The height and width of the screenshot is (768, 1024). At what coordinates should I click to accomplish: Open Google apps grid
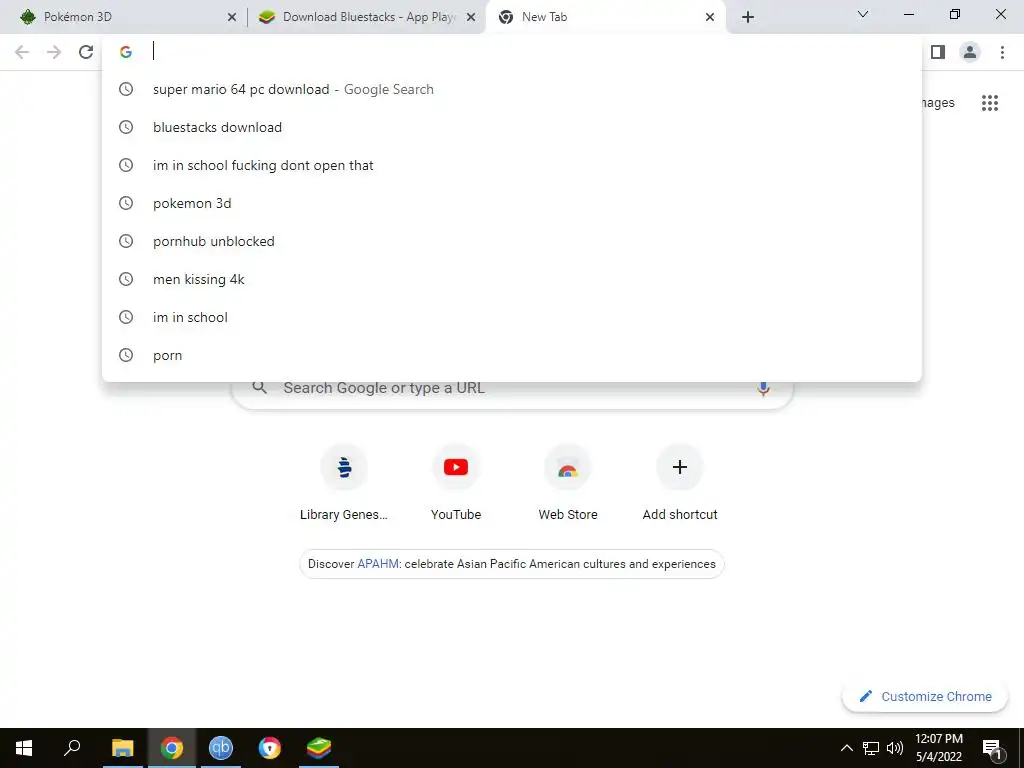click(989, 103)
